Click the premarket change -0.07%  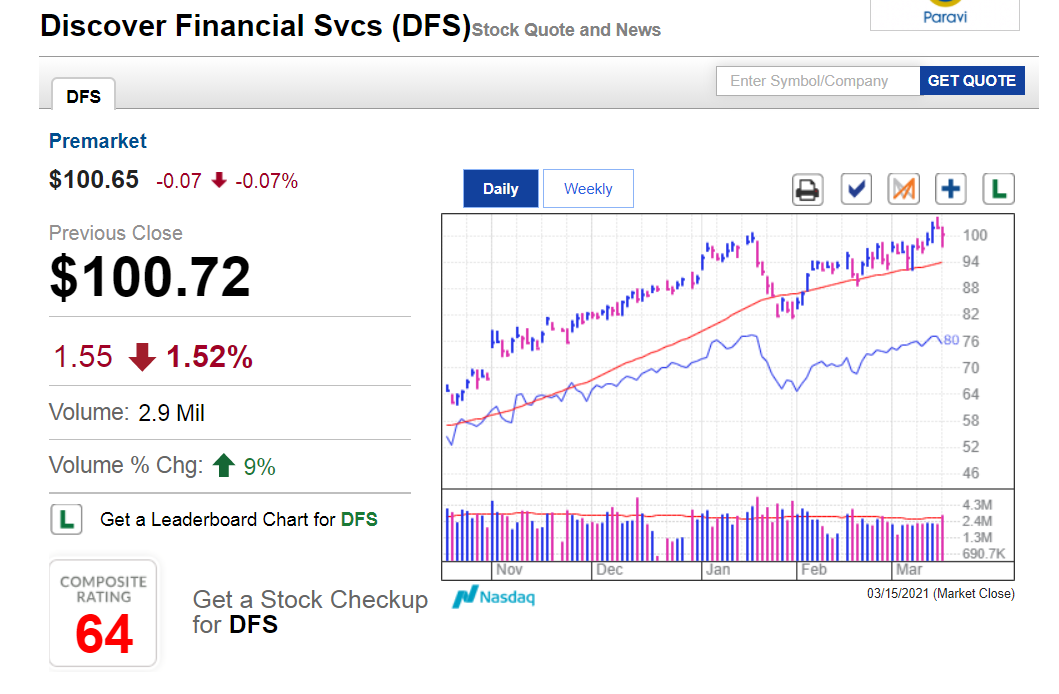tap(267, 181)
